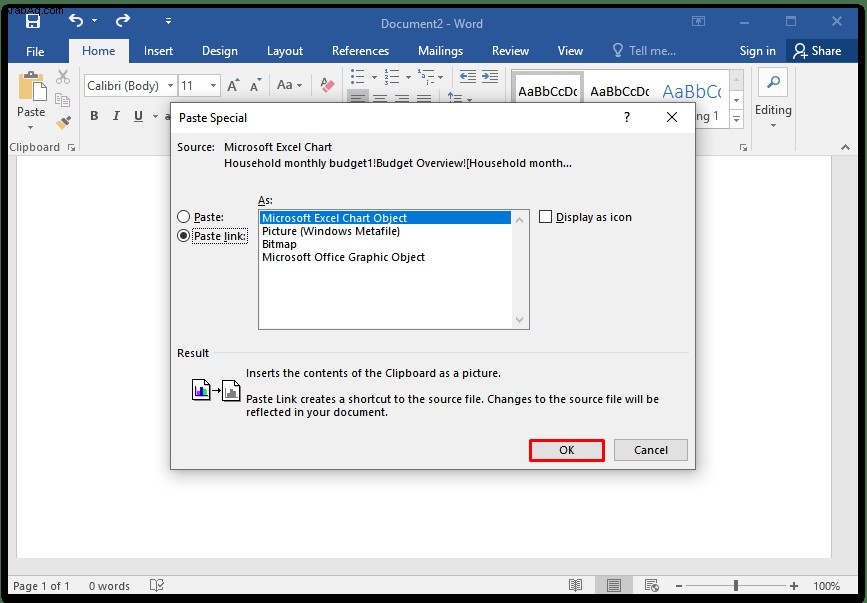Image resolution: width=867 pixels, height=603 pixels.
Task: Open line and paragraph spacing menu
Action: point(459,98)
